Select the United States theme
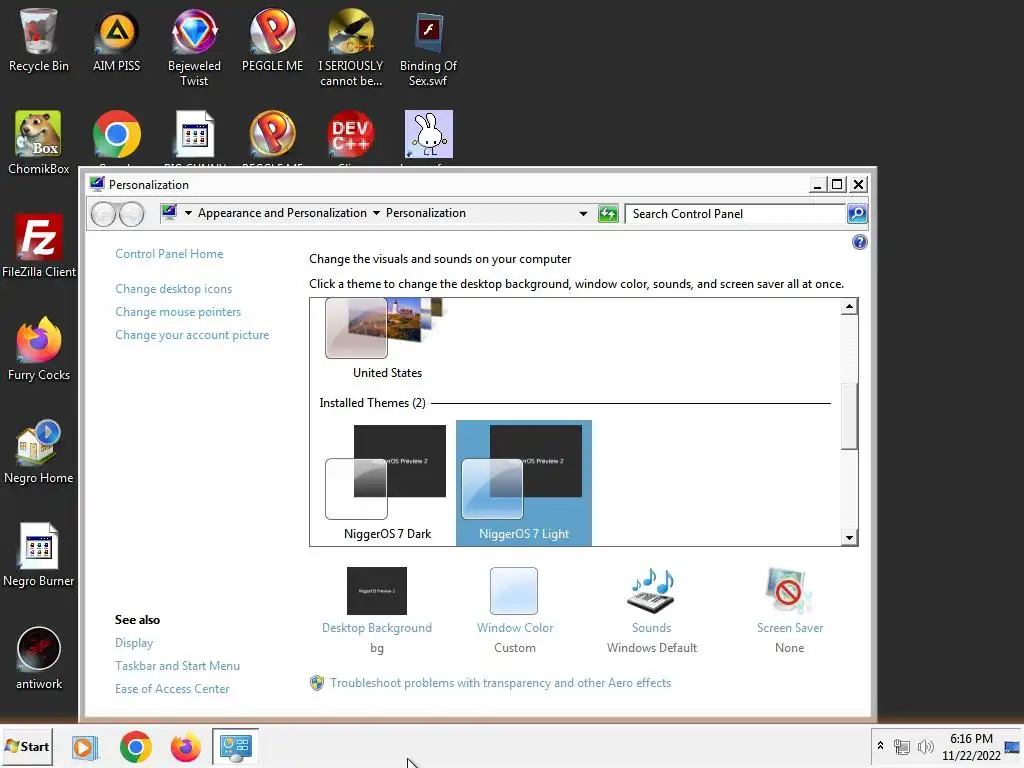The width and height of the screenshot is (1024, 768). pyautogui.click(x=387, y=339)
